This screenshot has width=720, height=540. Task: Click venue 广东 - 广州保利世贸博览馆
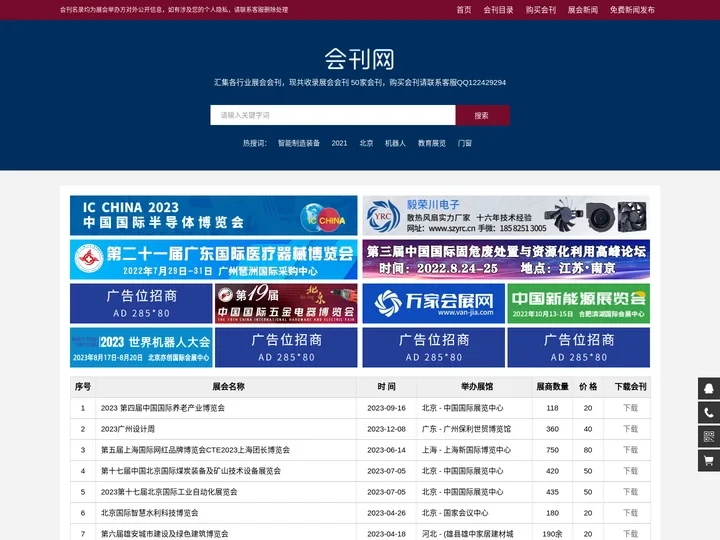click(x=466, y=429)
